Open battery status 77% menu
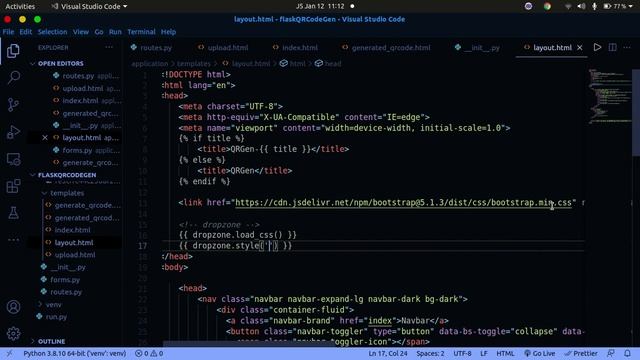 tap(617, 7)
